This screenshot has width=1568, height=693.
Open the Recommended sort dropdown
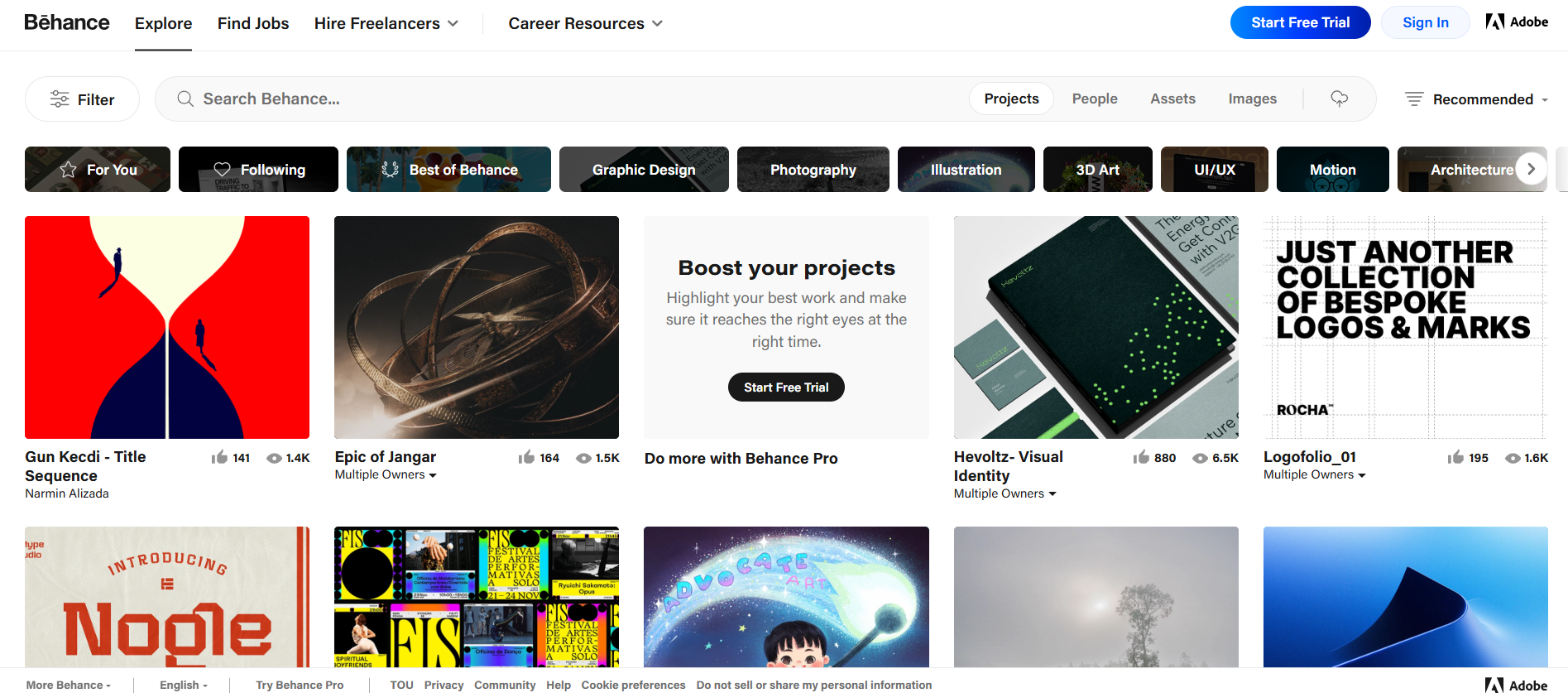tap(1476, 99)
